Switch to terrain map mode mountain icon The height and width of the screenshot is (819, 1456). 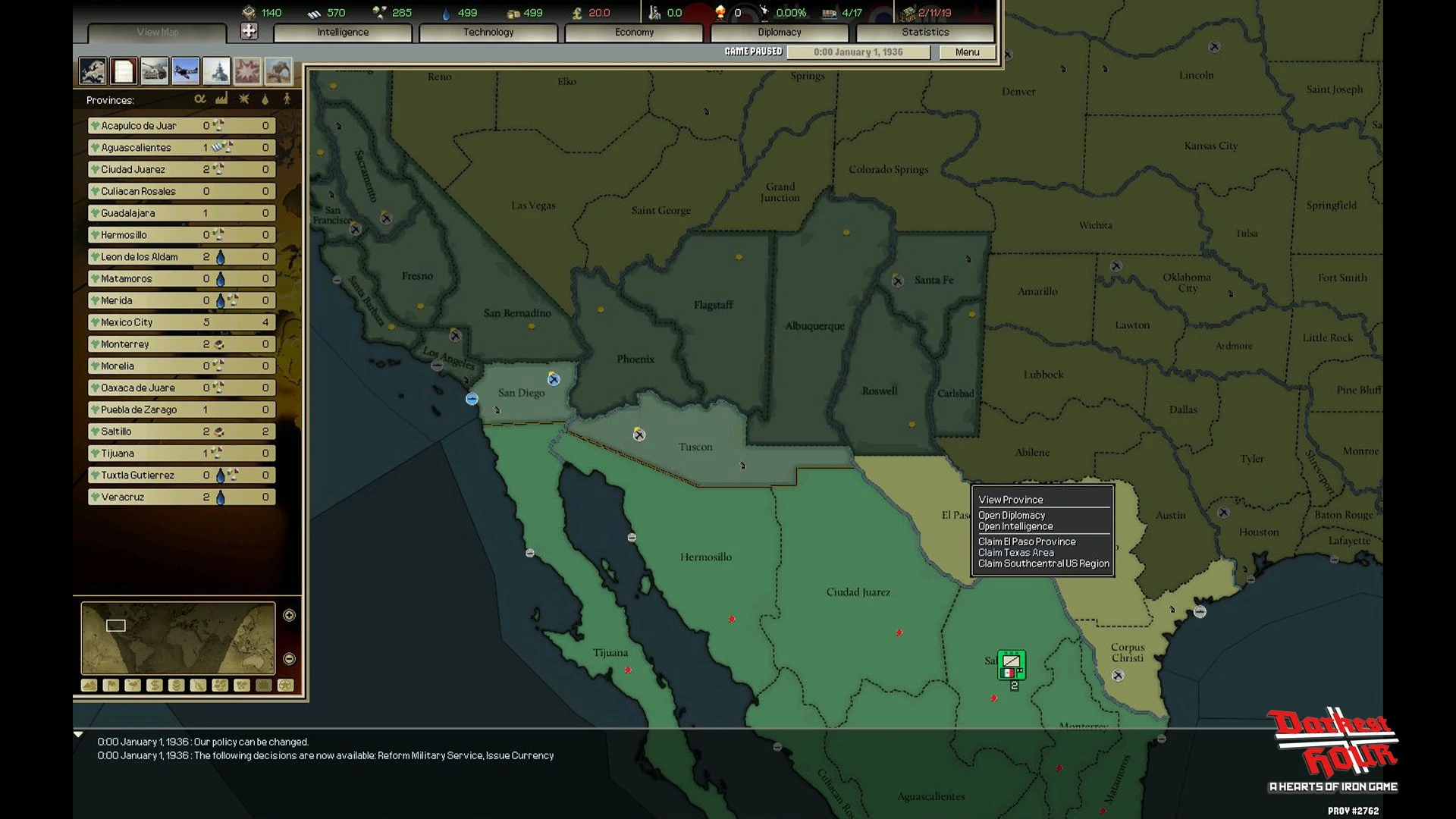(89, 686)
